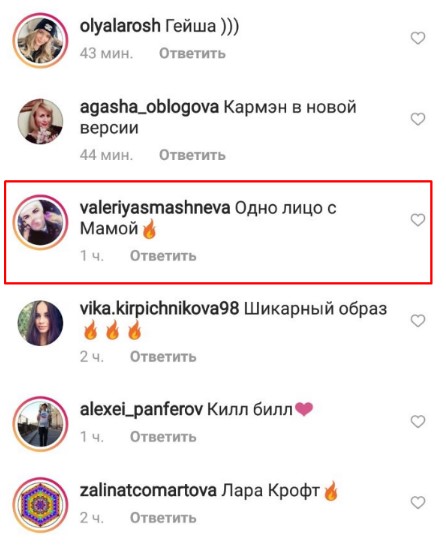Screen dimensions: 446x557
Task: Click Ответить under agasha_oblogova's comment
Action: (192, 155)
